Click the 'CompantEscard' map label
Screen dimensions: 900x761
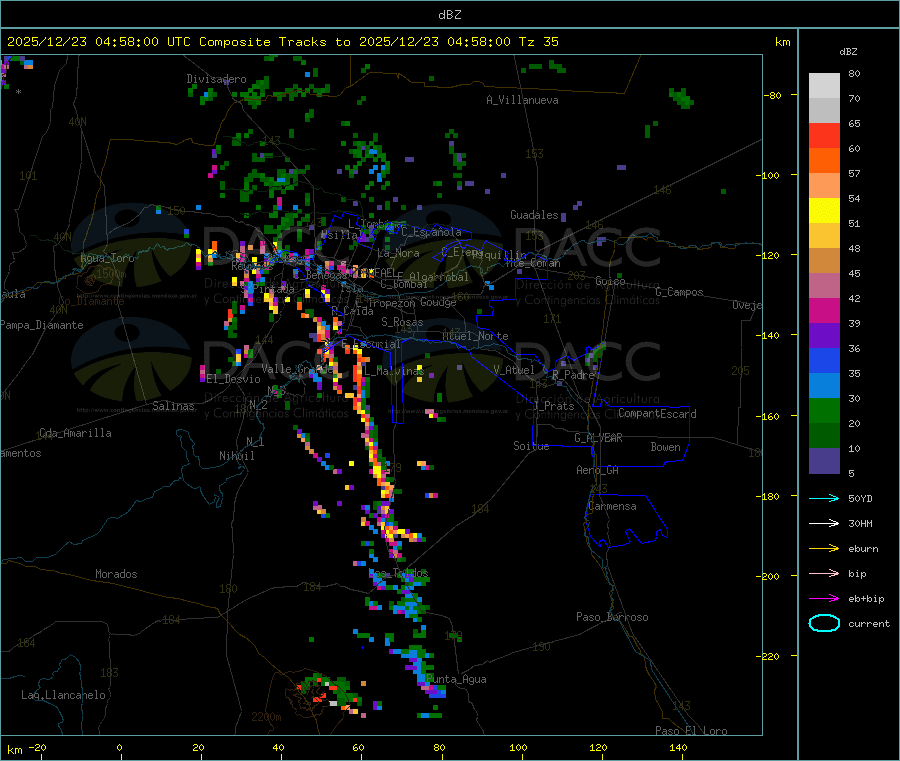[x=657, y=413]
